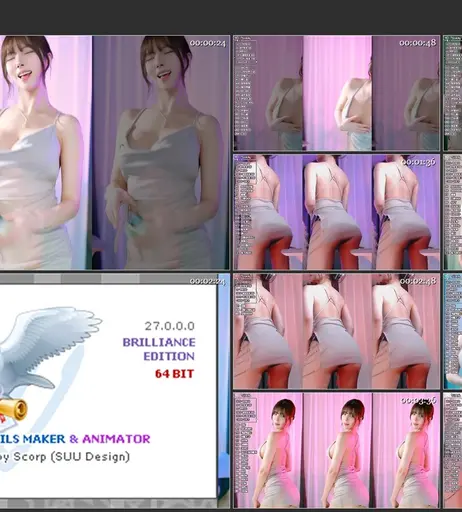462x512 pixels.
Task: Click the Scorp (SUU Design) credit
Action: [x=71, y=456]
